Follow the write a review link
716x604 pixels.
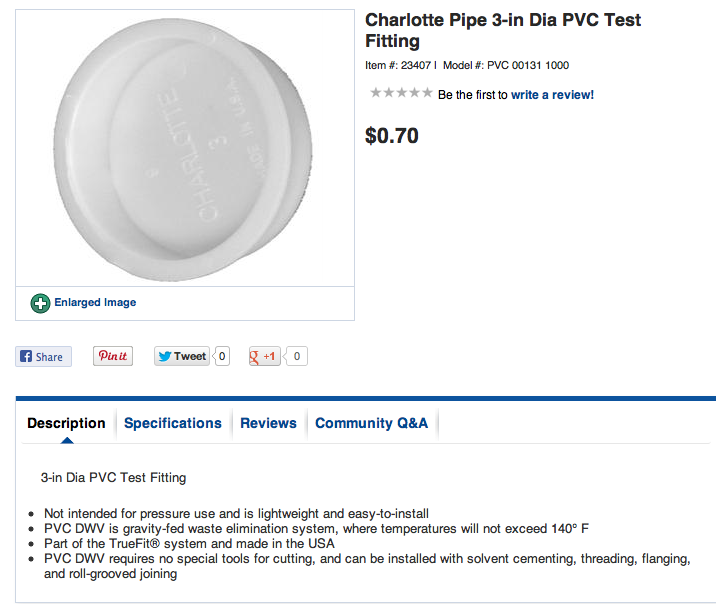click(x=552, y=95)
